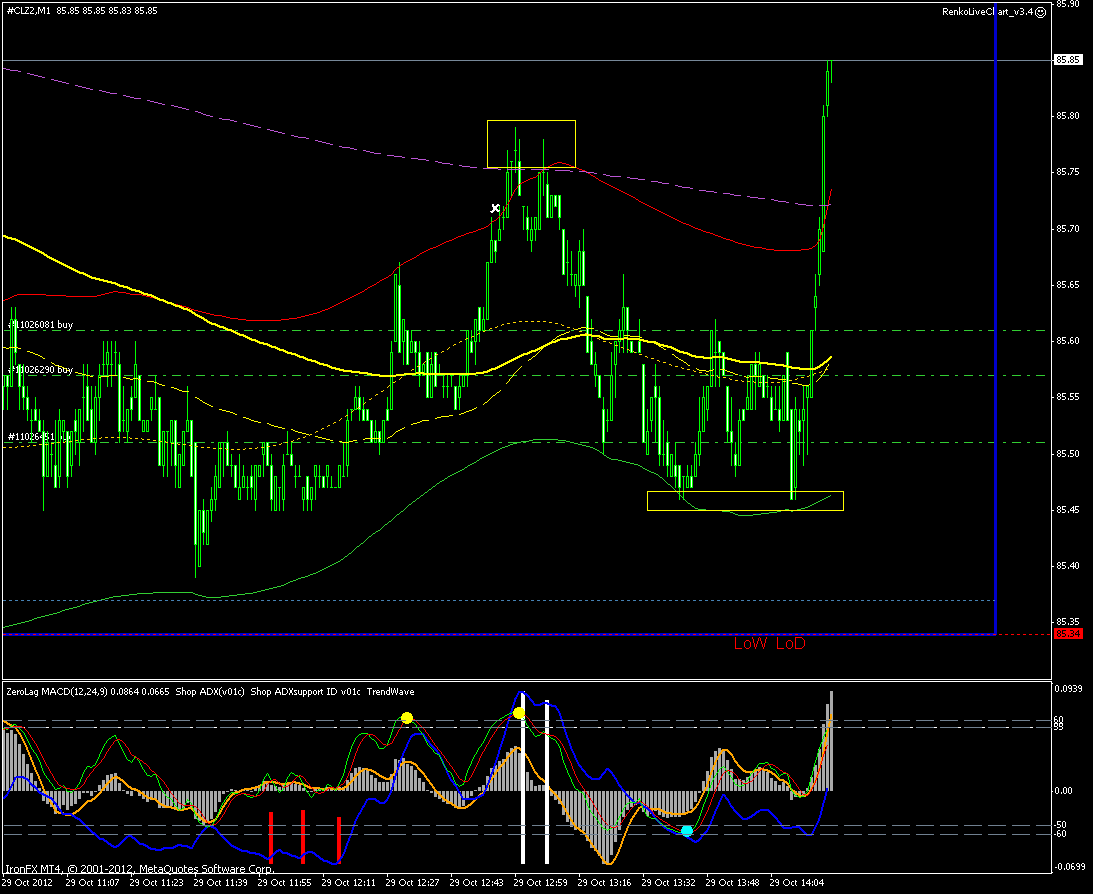Click the 0.00 indicator scale value

pos(1063,791)
